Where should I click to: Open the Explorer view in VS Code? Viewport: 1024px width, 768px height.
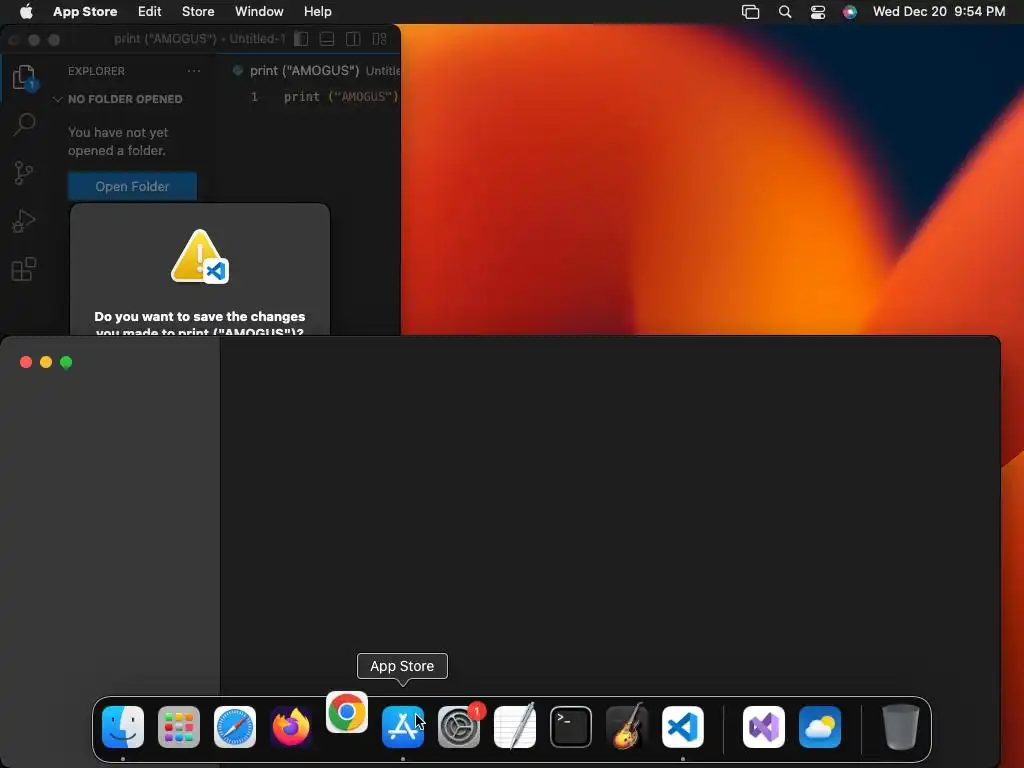(24, 78)
